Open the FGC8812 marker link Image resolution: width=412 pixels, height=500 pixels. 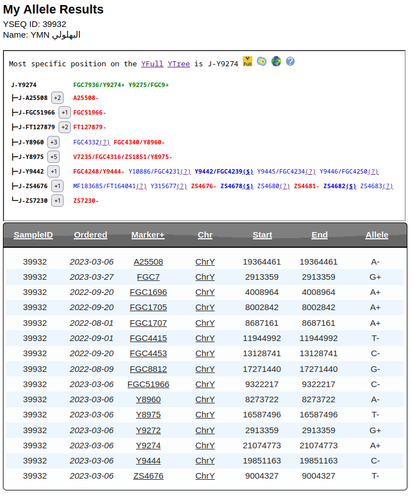148,369
